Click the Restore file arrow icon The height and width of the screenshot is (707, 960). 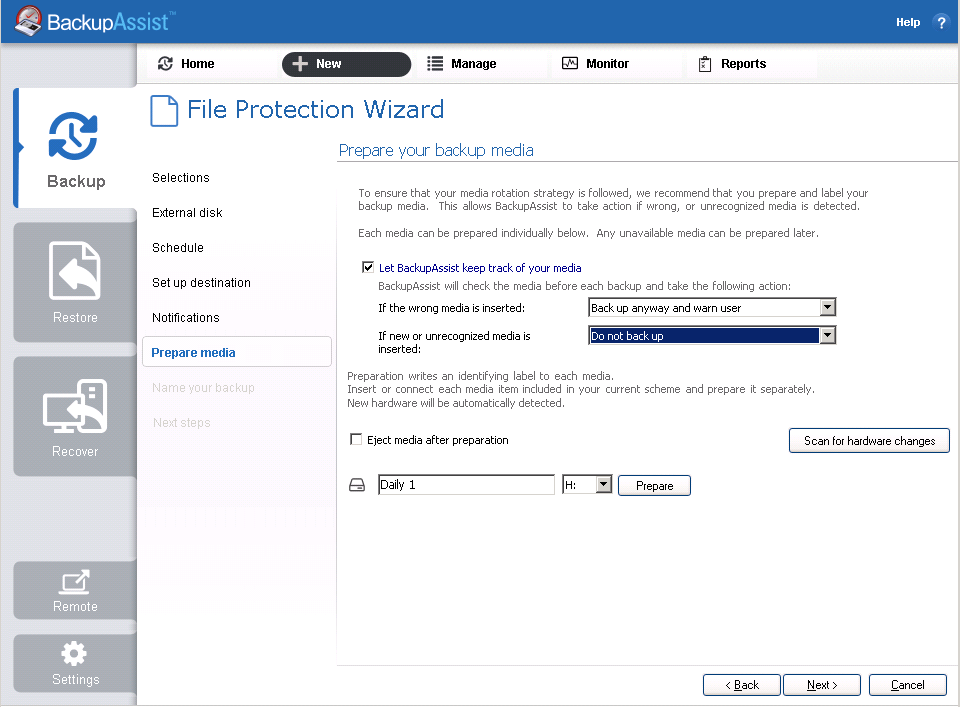pos(75,271)
